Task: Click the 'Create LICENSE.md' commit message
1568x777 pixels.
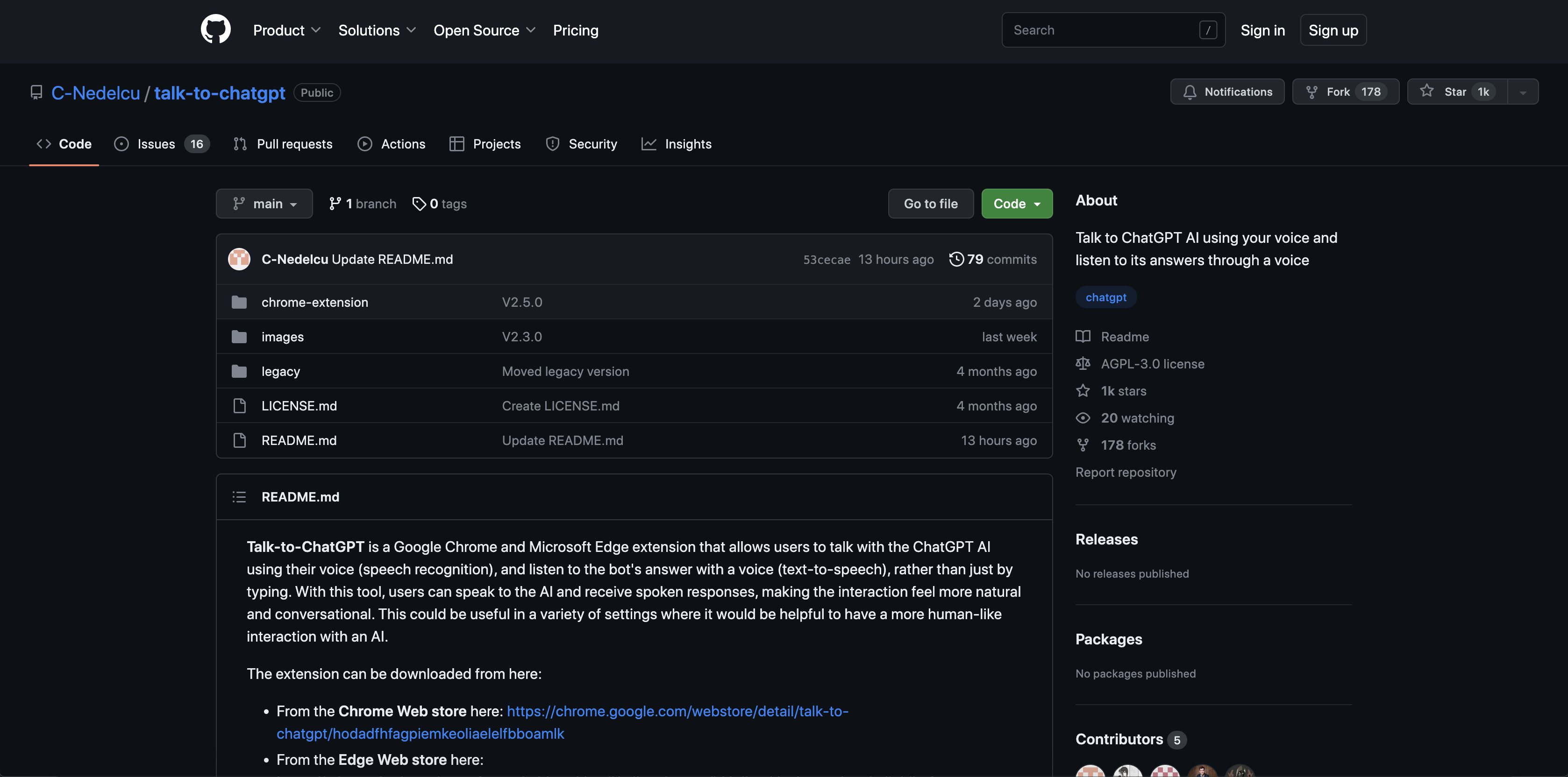Action: 561,406
